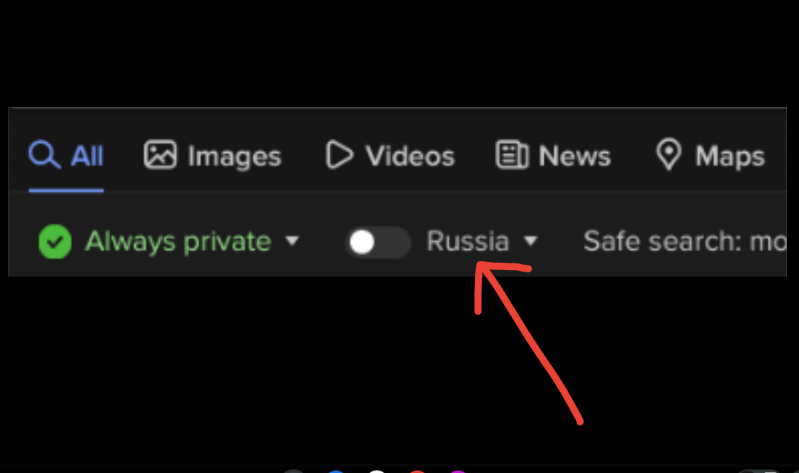799x473 pixels.
Task: Expand the Always private dropdown arrow
Action: click(x=292, y=240)
